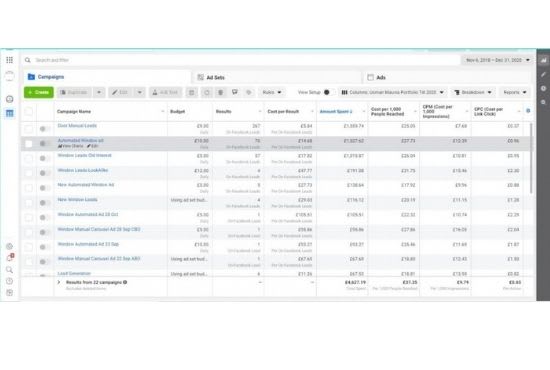
Task: Tick checkbox for Window Leads Old Interest row
Action: pyautogui.click(x=29, y=158)
